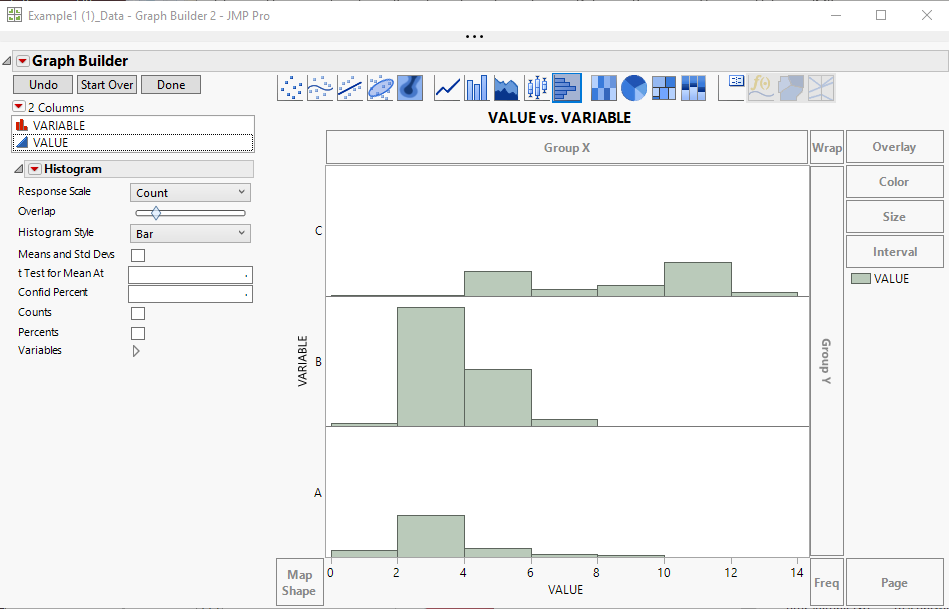Click the Wrap drop zone

click(x=827, y=148)
